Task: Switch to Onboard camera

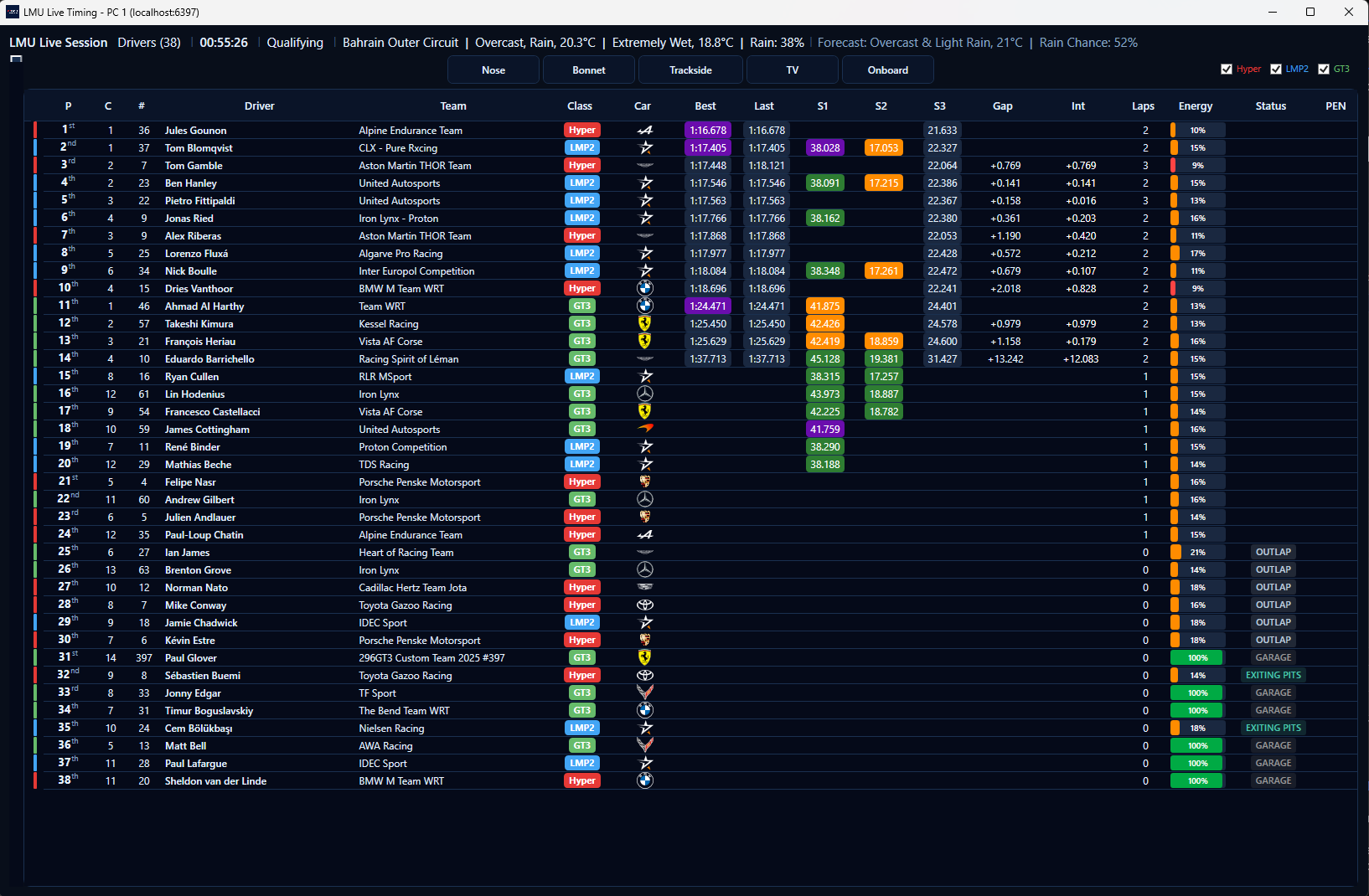Action: (x=888, y=70)
